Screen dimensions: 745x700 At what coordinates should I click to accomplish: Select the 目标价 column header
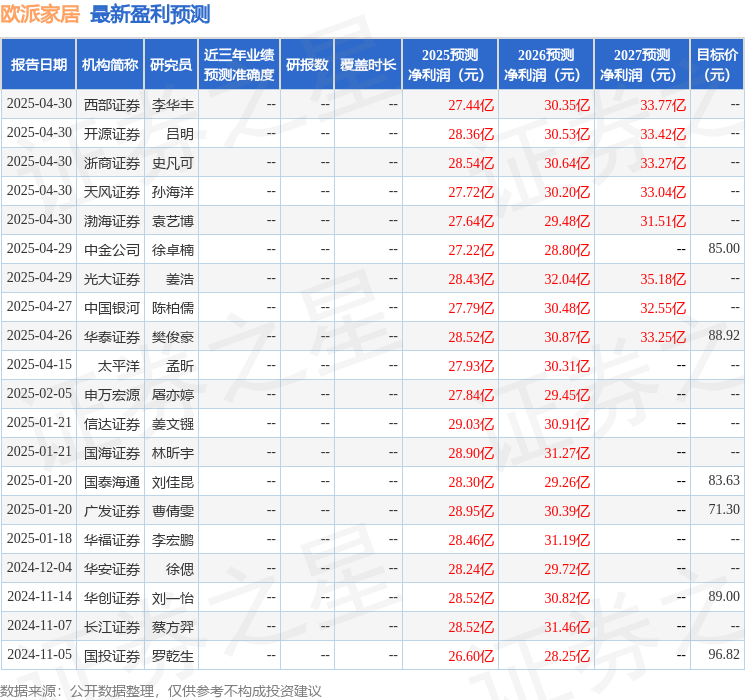pyautogui.click(x=717, y=65)
